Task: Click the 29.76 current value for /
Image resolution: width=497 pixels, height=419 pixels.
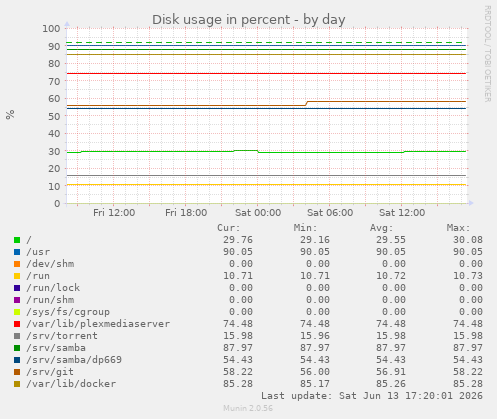Action: point(238,240)
